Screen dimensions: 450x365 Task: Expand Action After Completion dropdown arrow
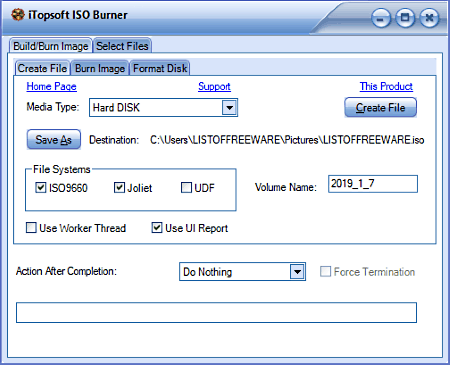[297, 272]
